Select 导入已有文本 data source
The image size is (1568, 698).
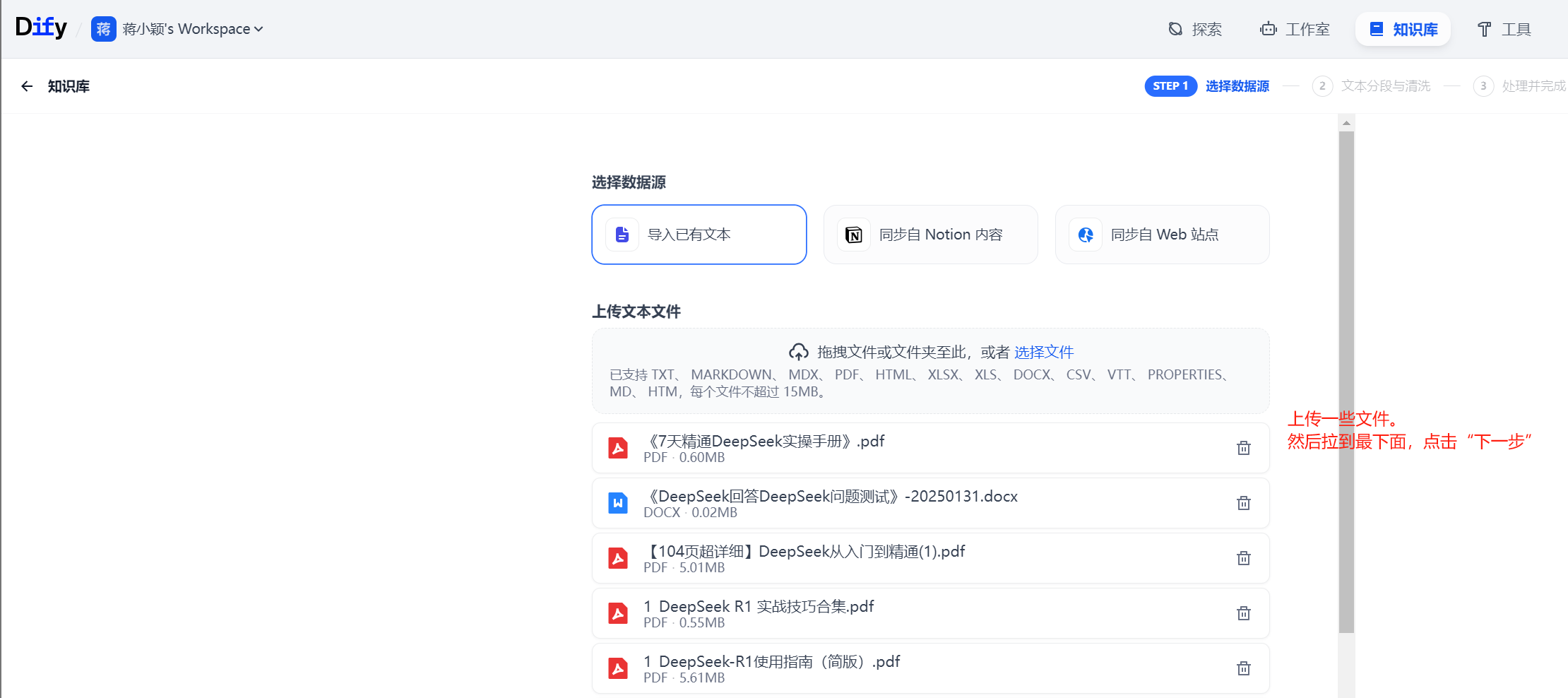click(x=699, y=235)
